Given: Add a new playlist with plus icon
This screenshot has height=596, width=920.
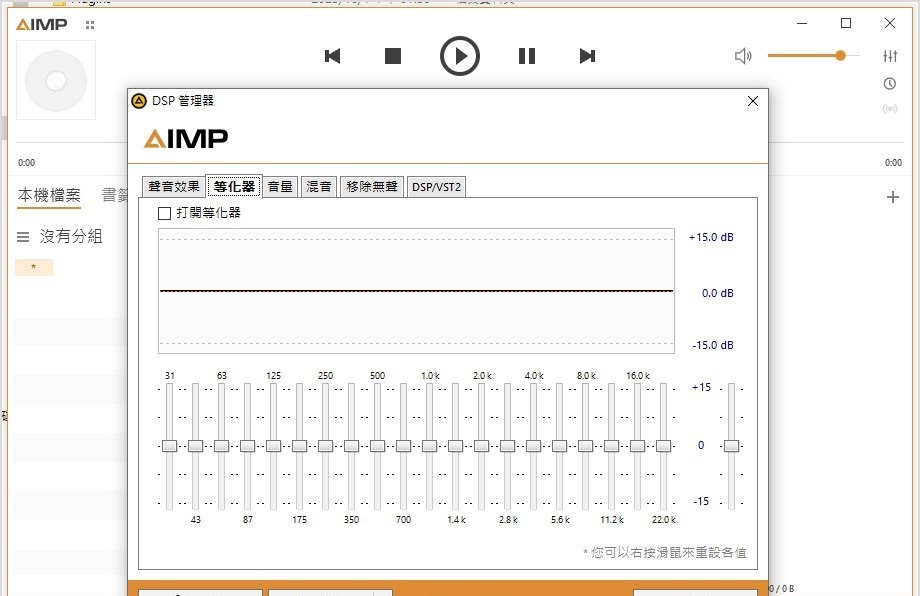Looking at the screenshot, I should pos(893,197).
